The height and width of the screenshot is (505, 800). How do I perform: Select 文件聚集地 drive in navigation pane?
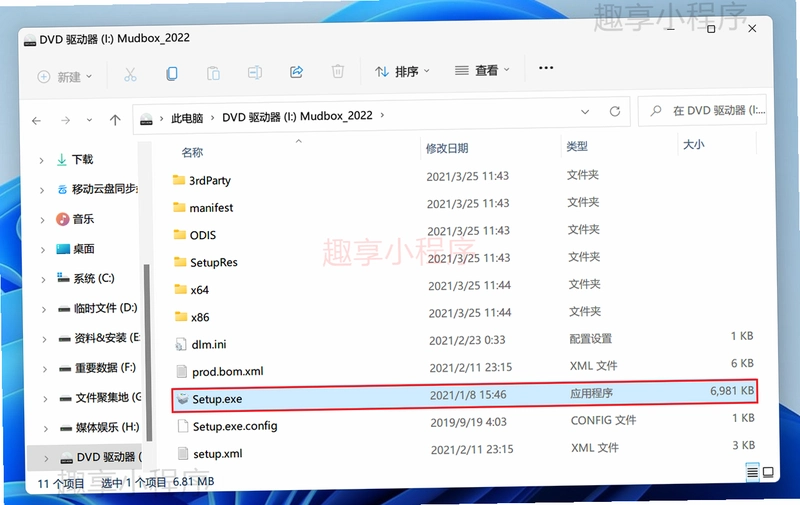pos(109,397)
